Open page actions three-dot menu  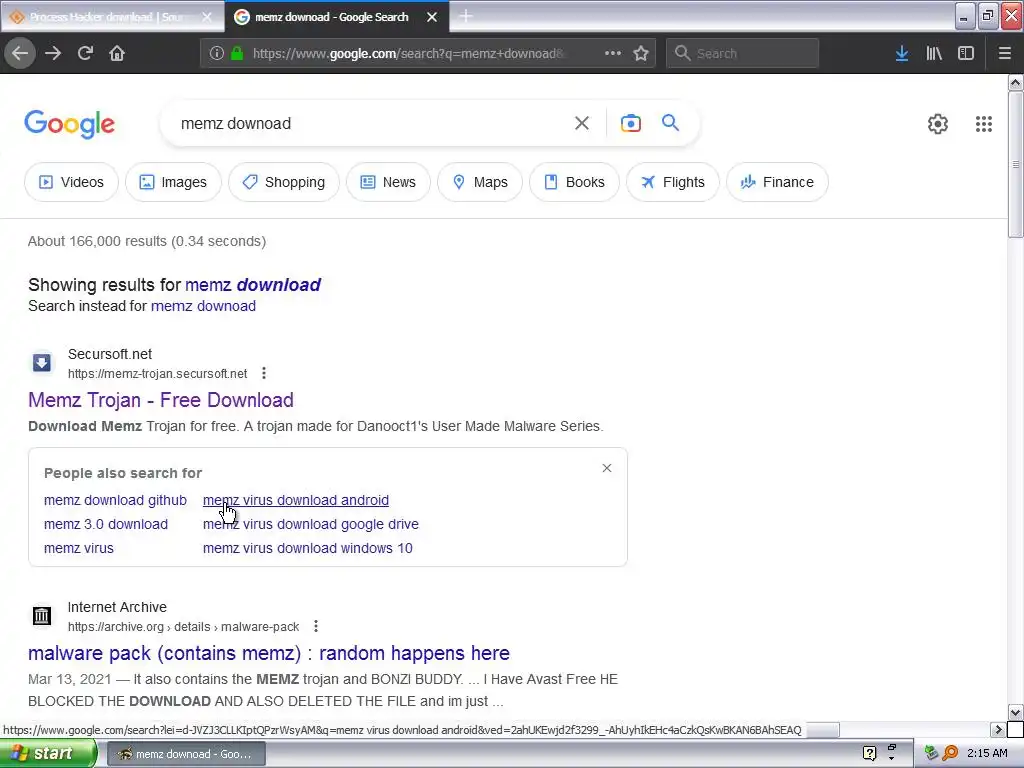click(613, 54)
